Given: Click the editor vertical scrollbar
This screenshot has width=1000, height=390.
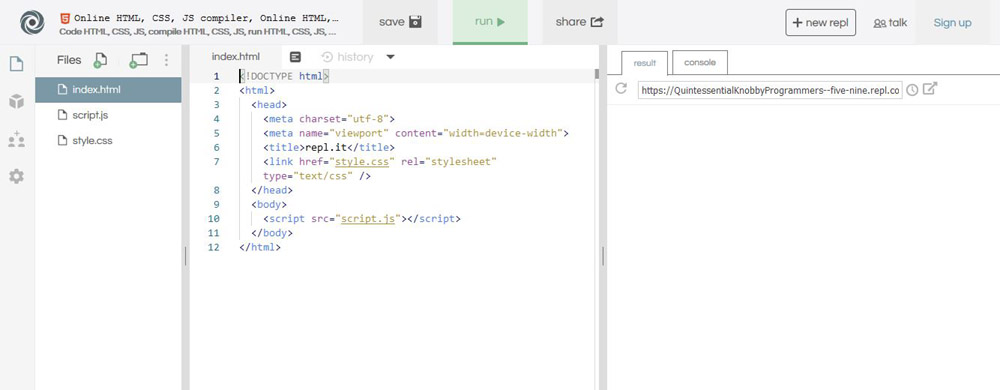Looking at the screenshot, I should coord(596,73).
